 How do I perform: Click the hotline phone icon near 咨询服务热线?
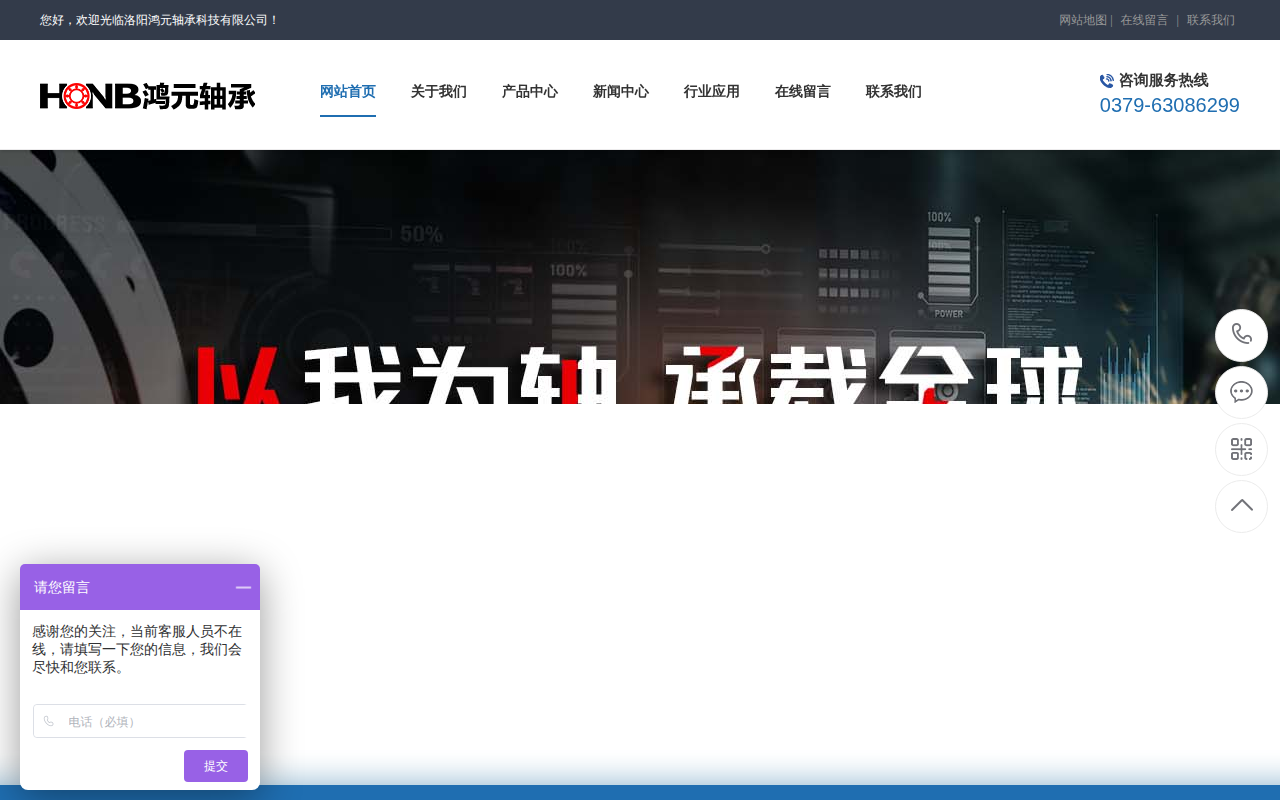pyautogui.click(x=1107, y=81)
